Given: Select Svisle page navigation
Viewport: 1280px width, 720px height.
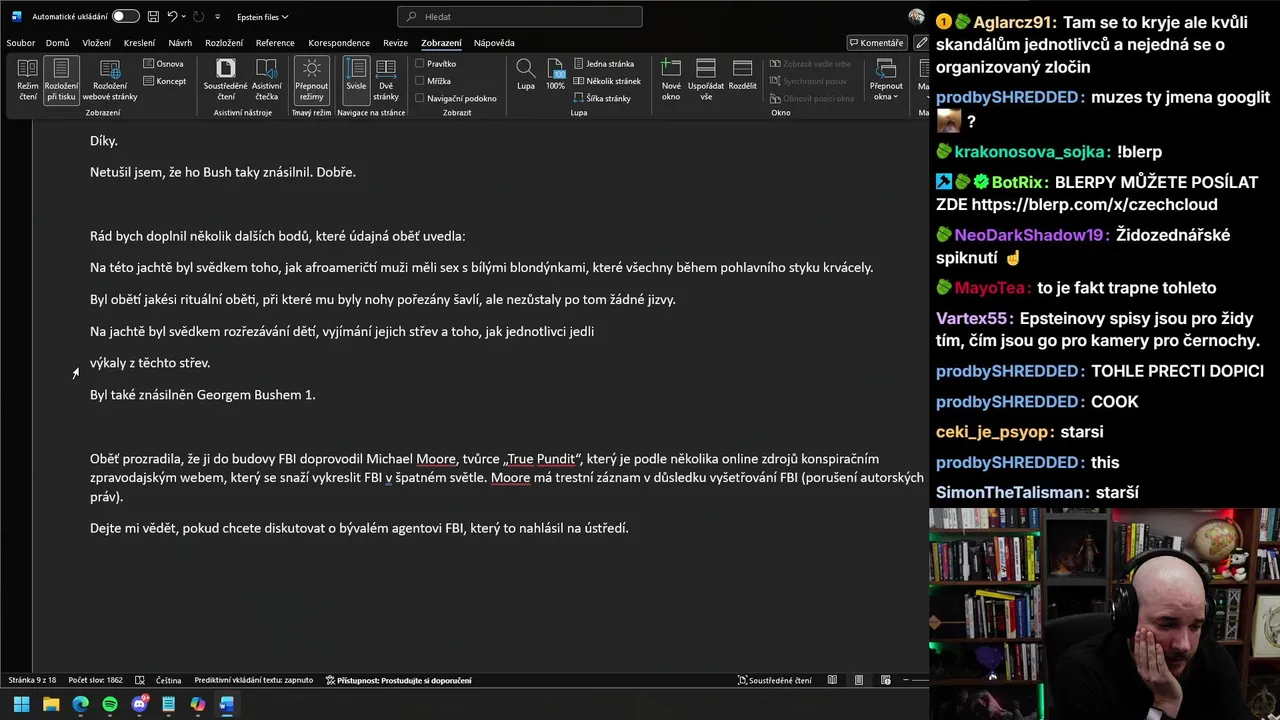Looking at the screenshot, I should click(356, 79).
